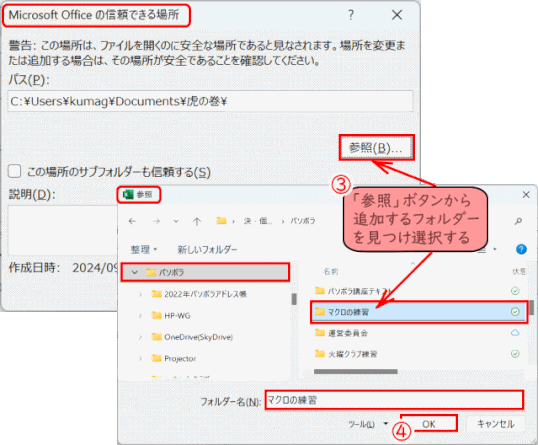538x445 pixels.
Task: Sort by the 状態 column header
Action: click(519, 271)
